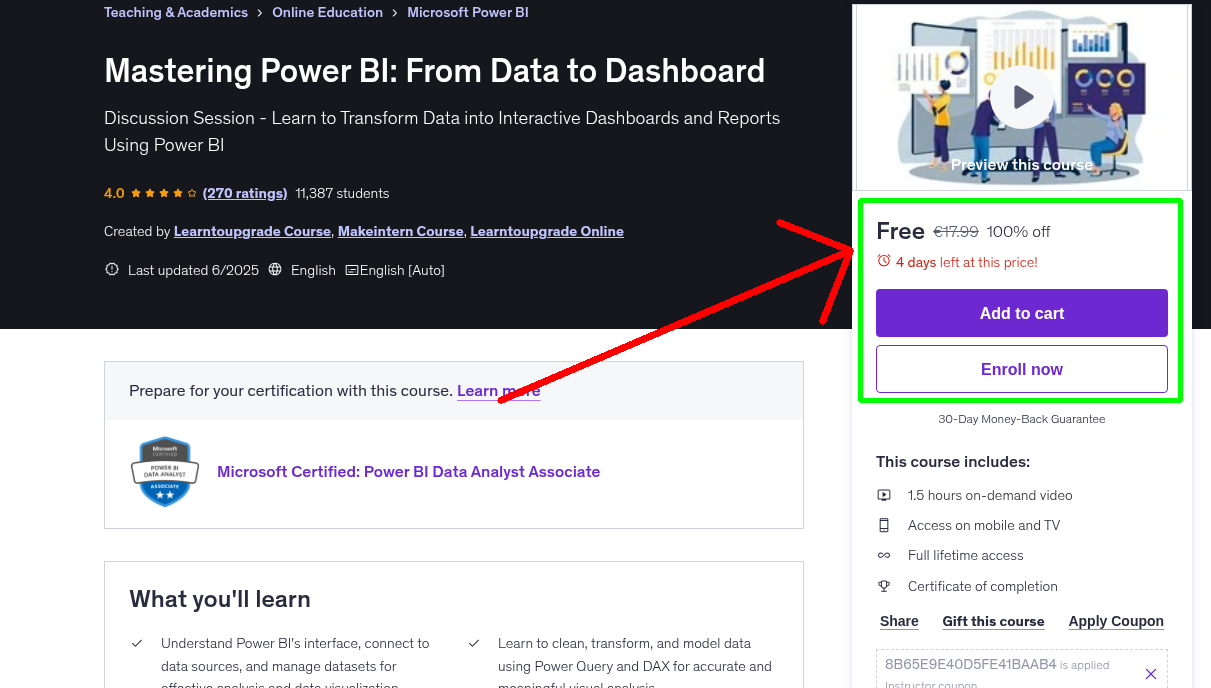This screenshot has width=1211, height=688.
Task: Click the trophy icon for Certificate of completion
Action: click(x=884, y=586)
